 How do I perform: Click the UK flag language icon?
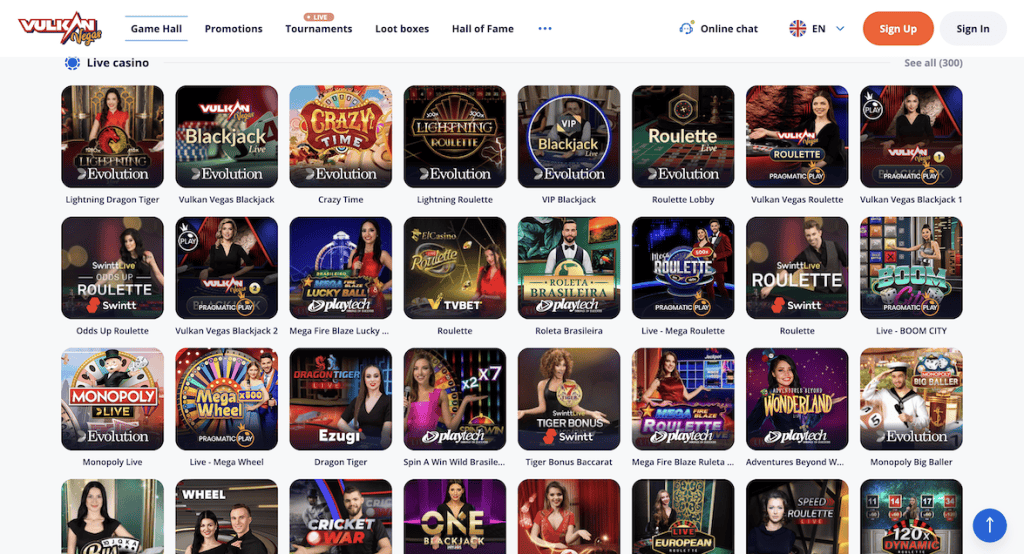797,29
